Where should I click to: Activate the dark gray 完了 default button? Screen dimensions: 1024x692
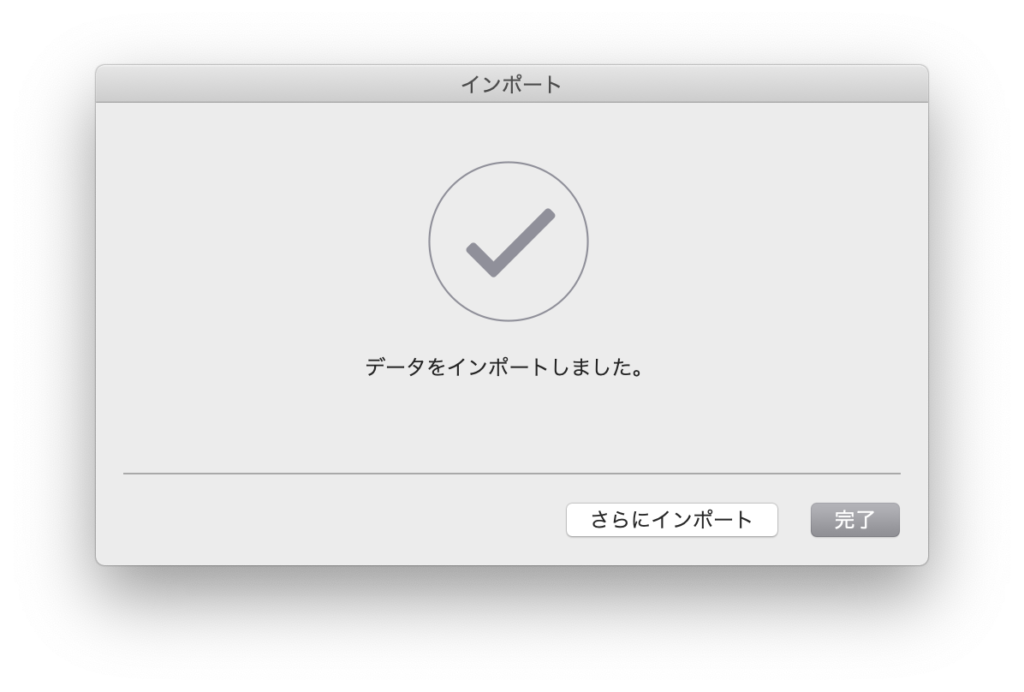[x=855, y=520]
